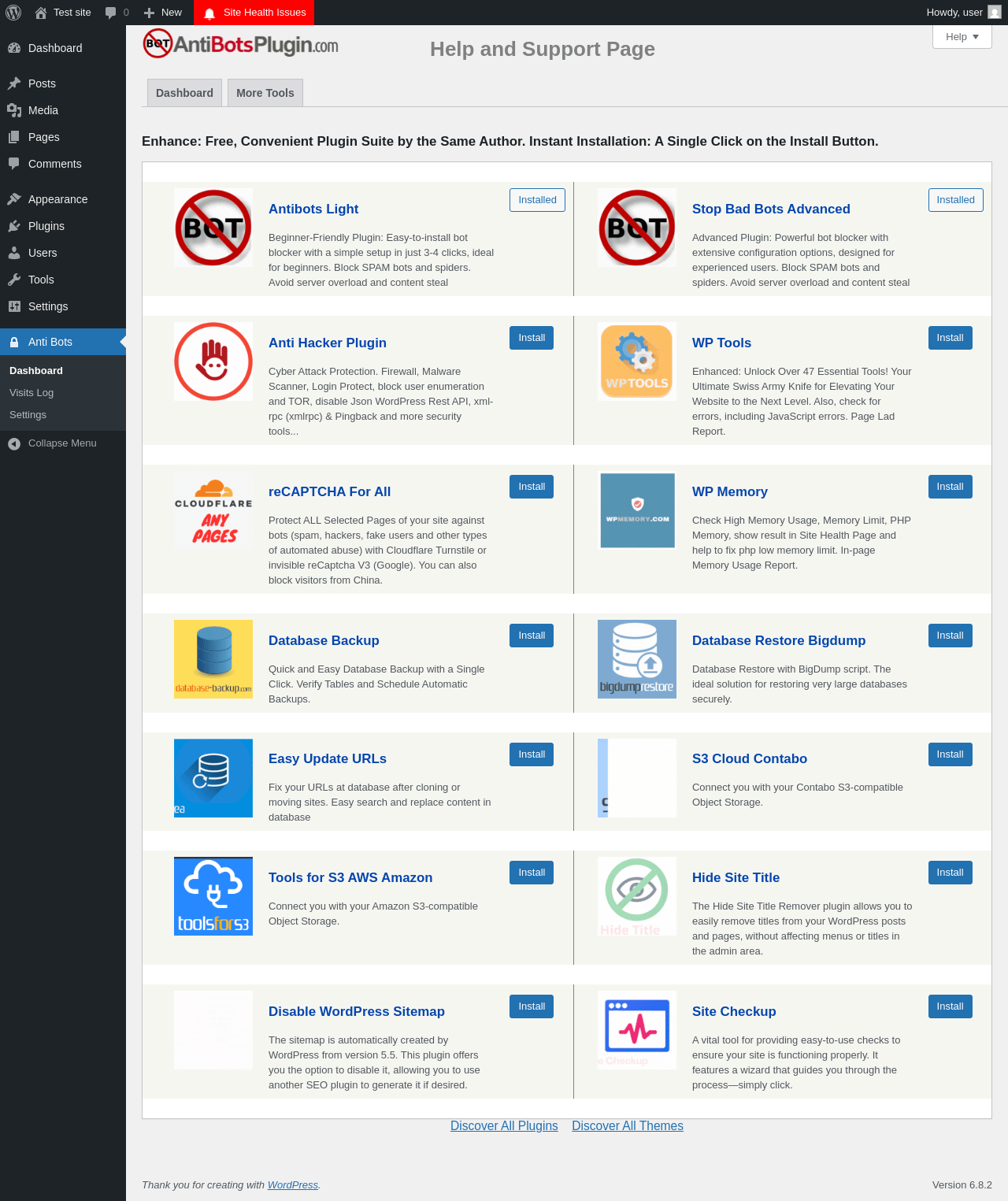The image size is (1008, 1201).
Task: Click the Settings sliders icon in sidebar
Action: [14, 306]
